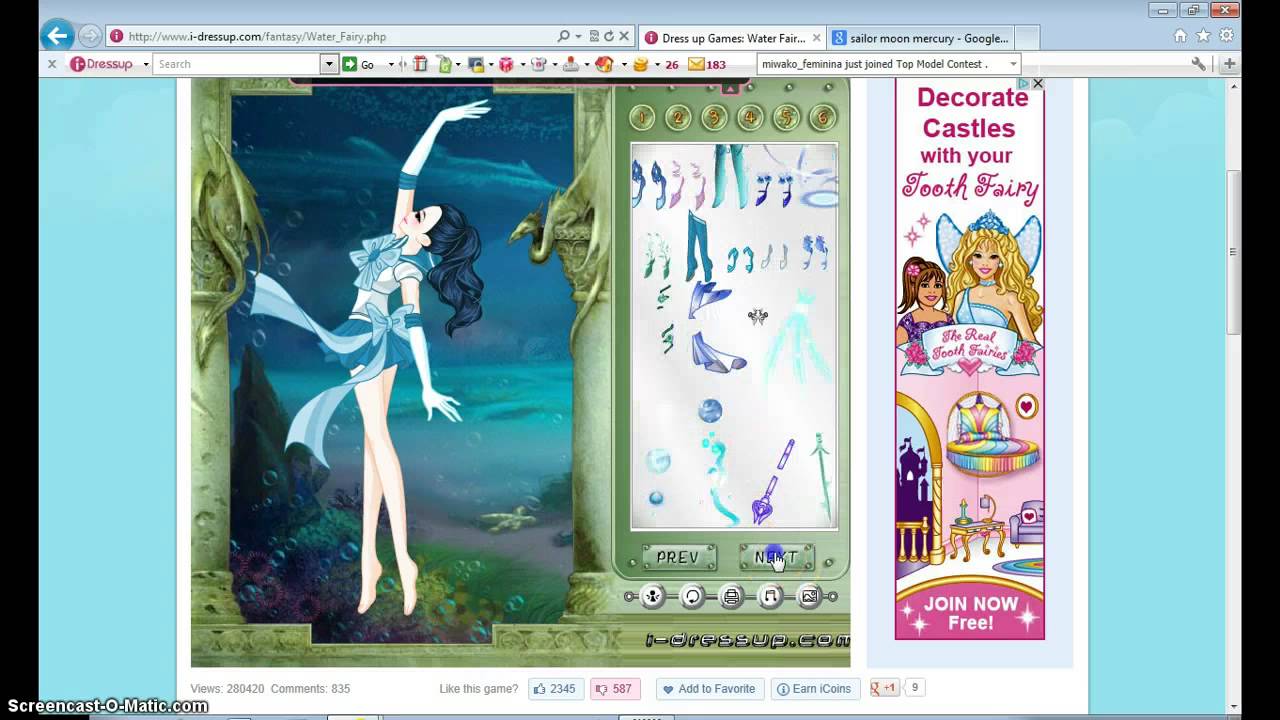Click the Google +1 button
The width and height of the screenshot is (1280, 720).
pyautogui.click(x=885, y=688)
